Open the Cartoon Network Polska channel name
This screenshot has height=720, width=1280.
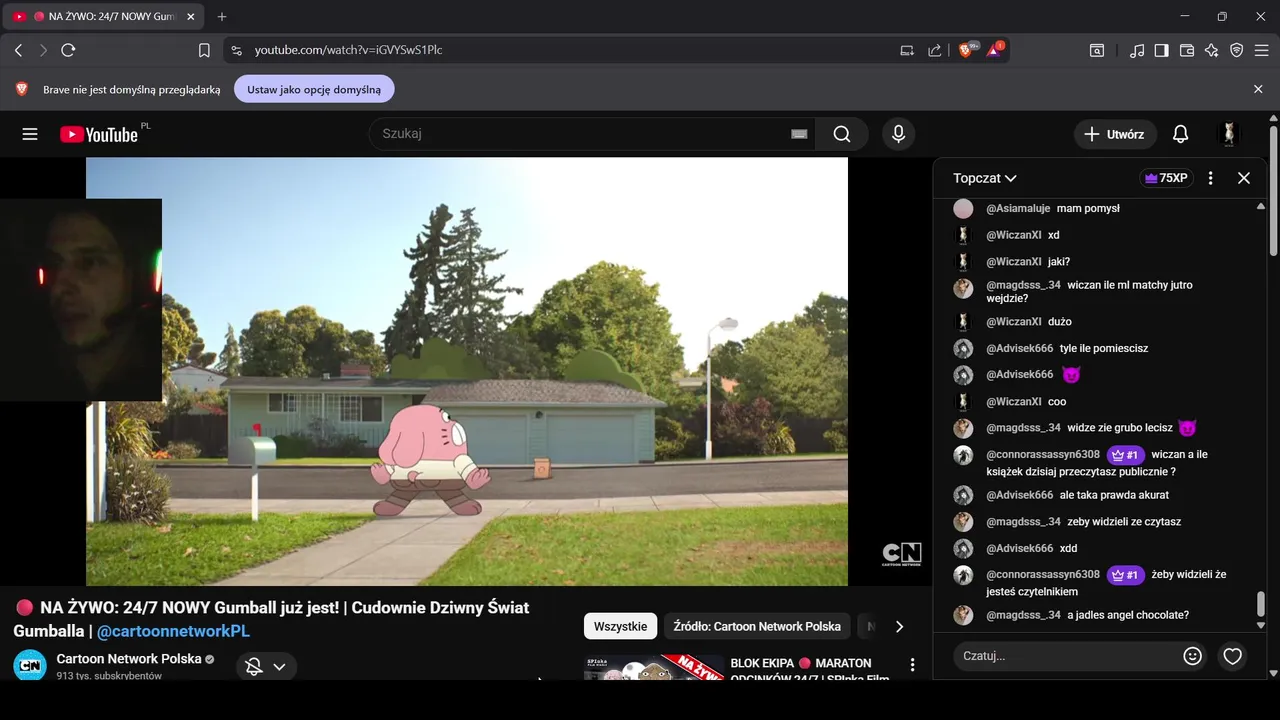[x=129, y=659]
